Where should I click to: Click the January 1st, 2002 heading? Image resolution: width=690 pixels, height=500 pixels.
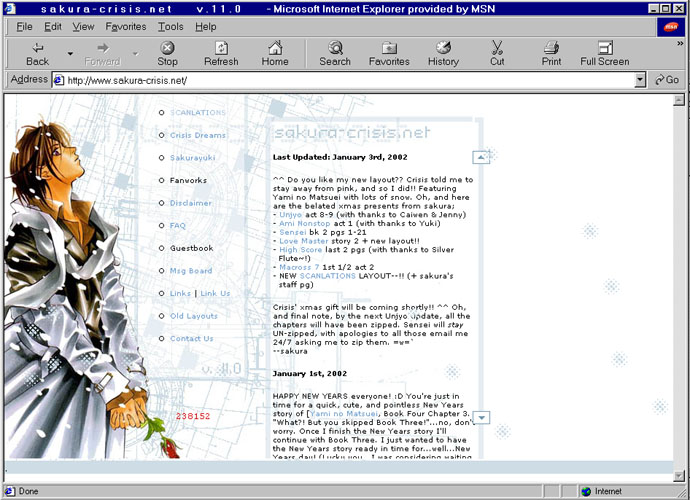pos(310,374)
